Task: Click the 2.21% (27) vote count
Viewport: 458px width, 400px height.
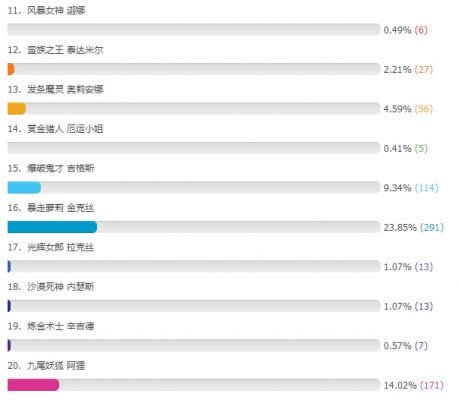Action: tap(408, 69)
